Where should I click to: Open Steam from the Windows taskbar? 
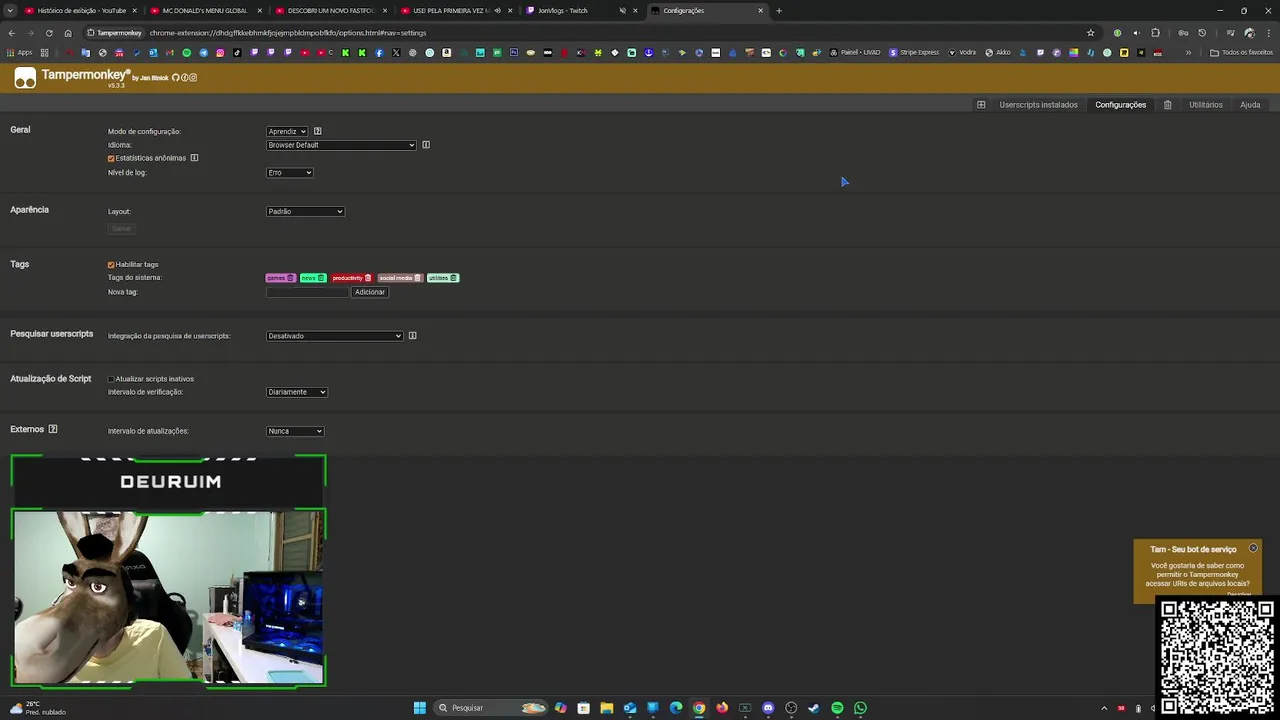pos(814,708)
